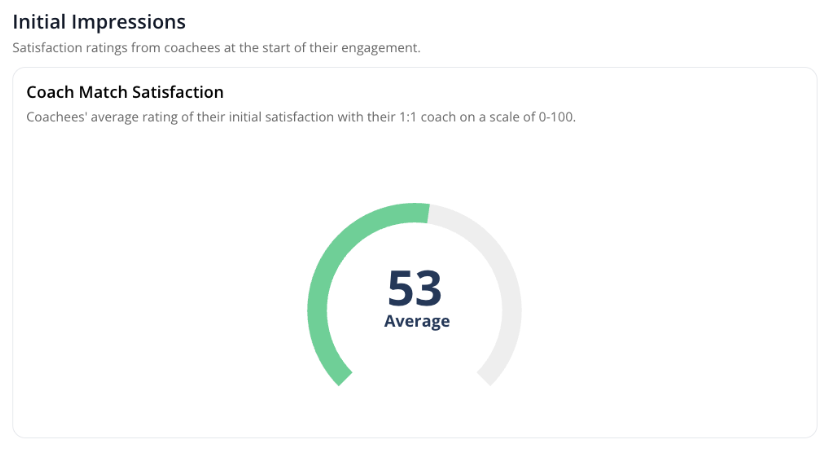Viewport: 834px width, 452px height.
Task: Click the word 'Coach' in the card title
Action: tap(49, 92)
